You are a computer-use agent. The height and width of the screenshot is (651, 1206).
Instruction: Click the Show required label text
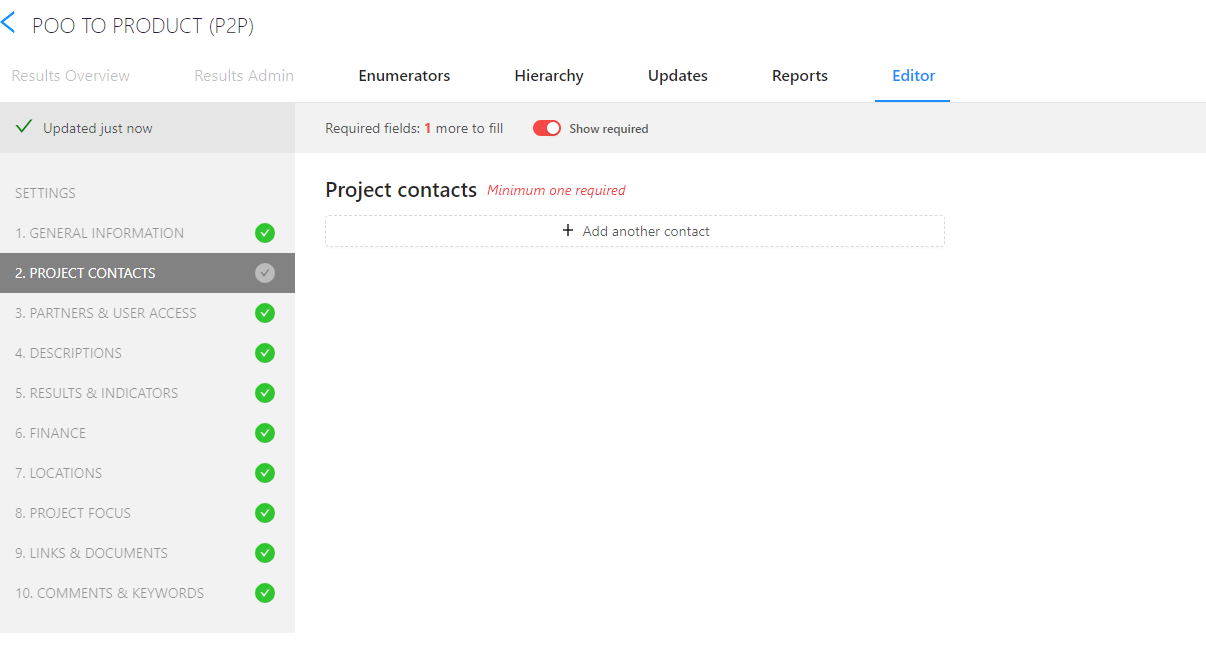pyautogui.click(x=609, y=128)
